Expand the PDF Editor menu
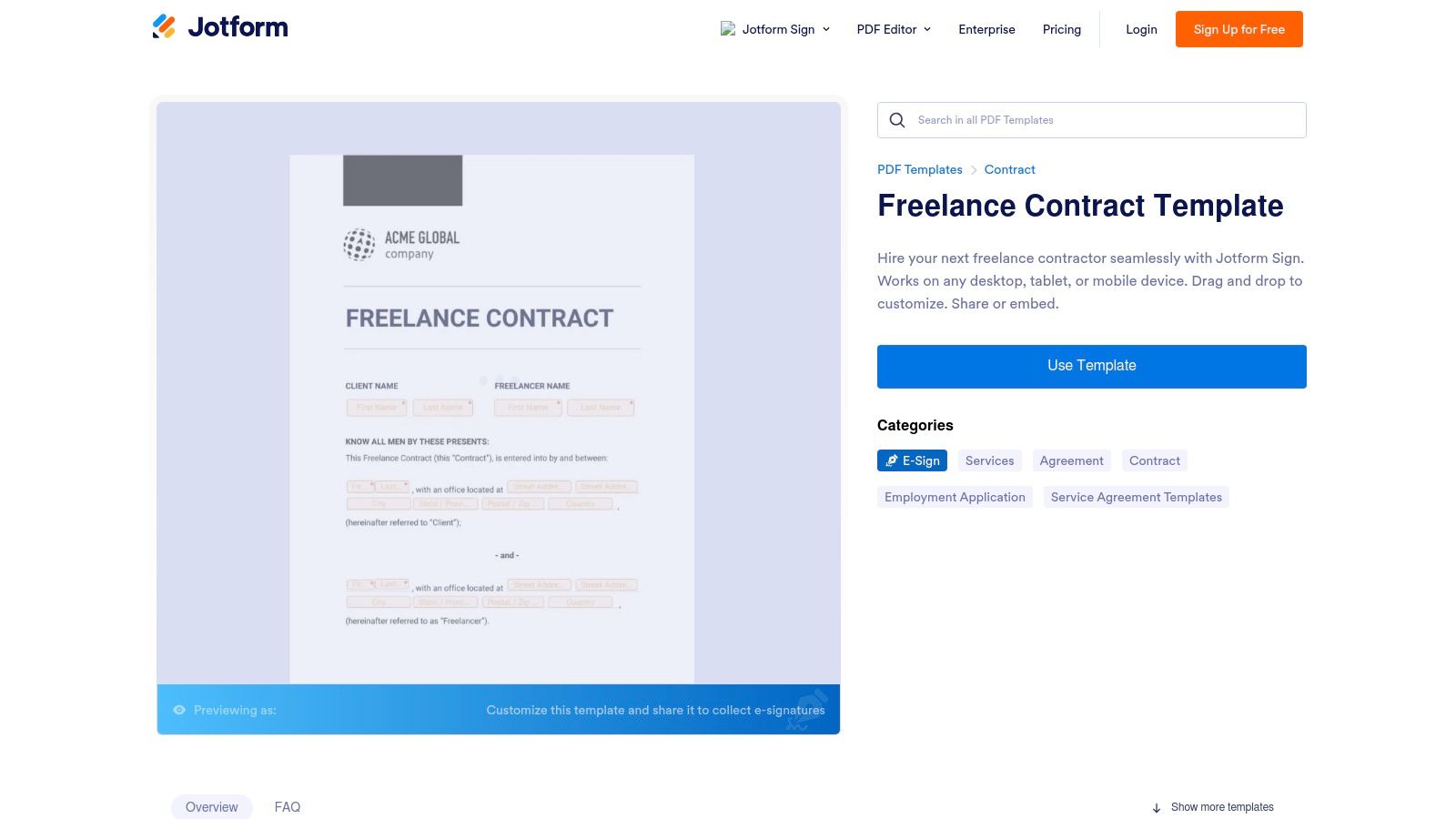 pos(893,29)
